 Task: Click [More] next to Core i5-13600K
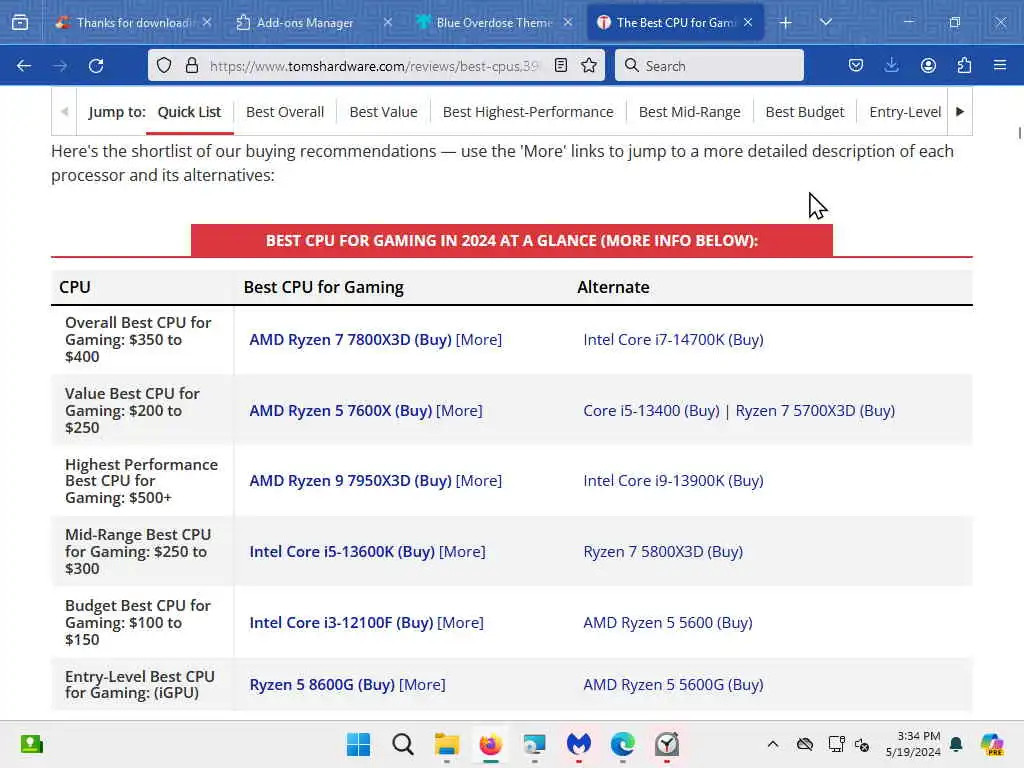[x=462, y=552]
